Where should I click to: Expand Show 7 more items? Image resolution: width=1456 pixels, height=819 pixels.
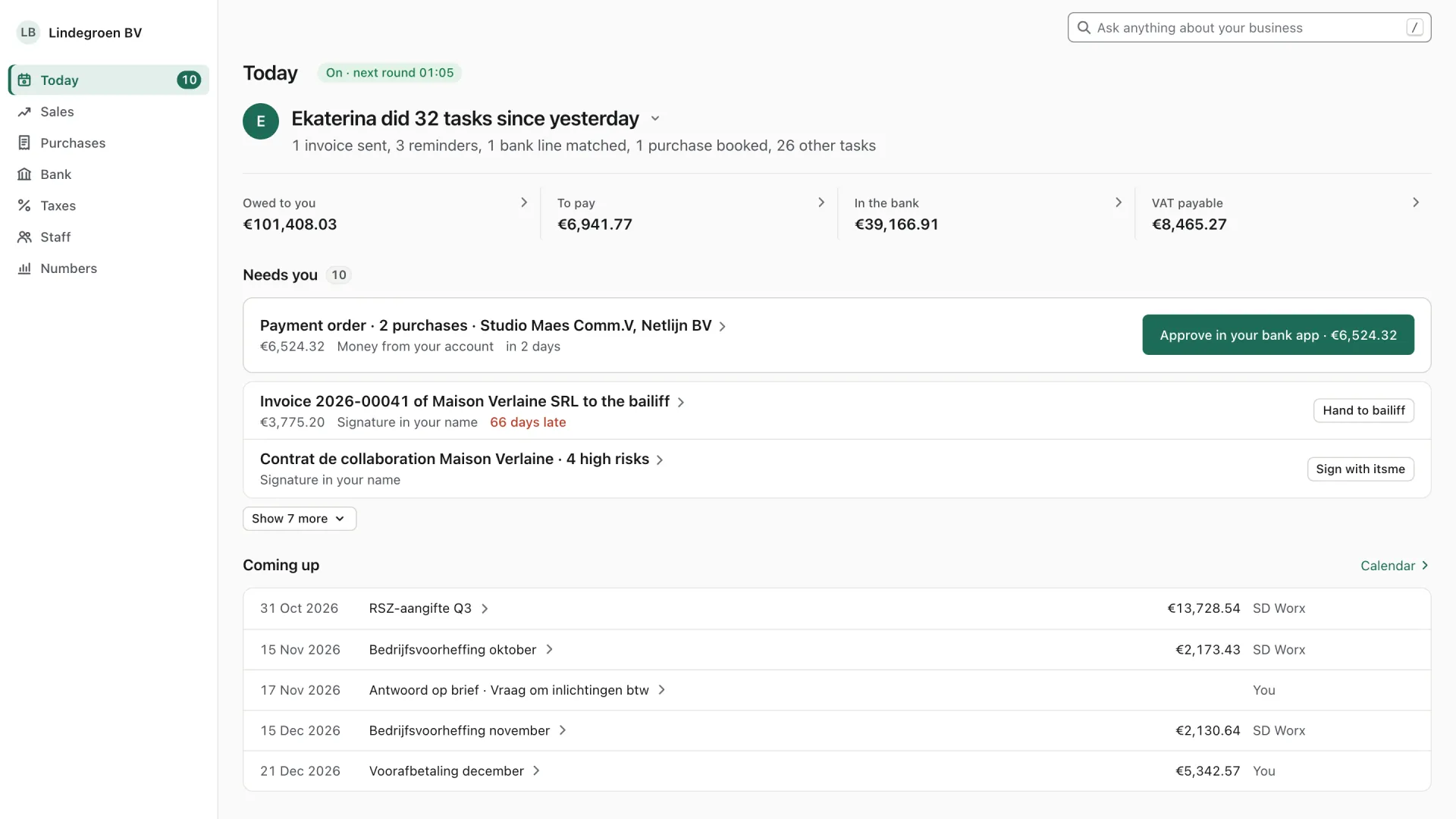[300, 519]
